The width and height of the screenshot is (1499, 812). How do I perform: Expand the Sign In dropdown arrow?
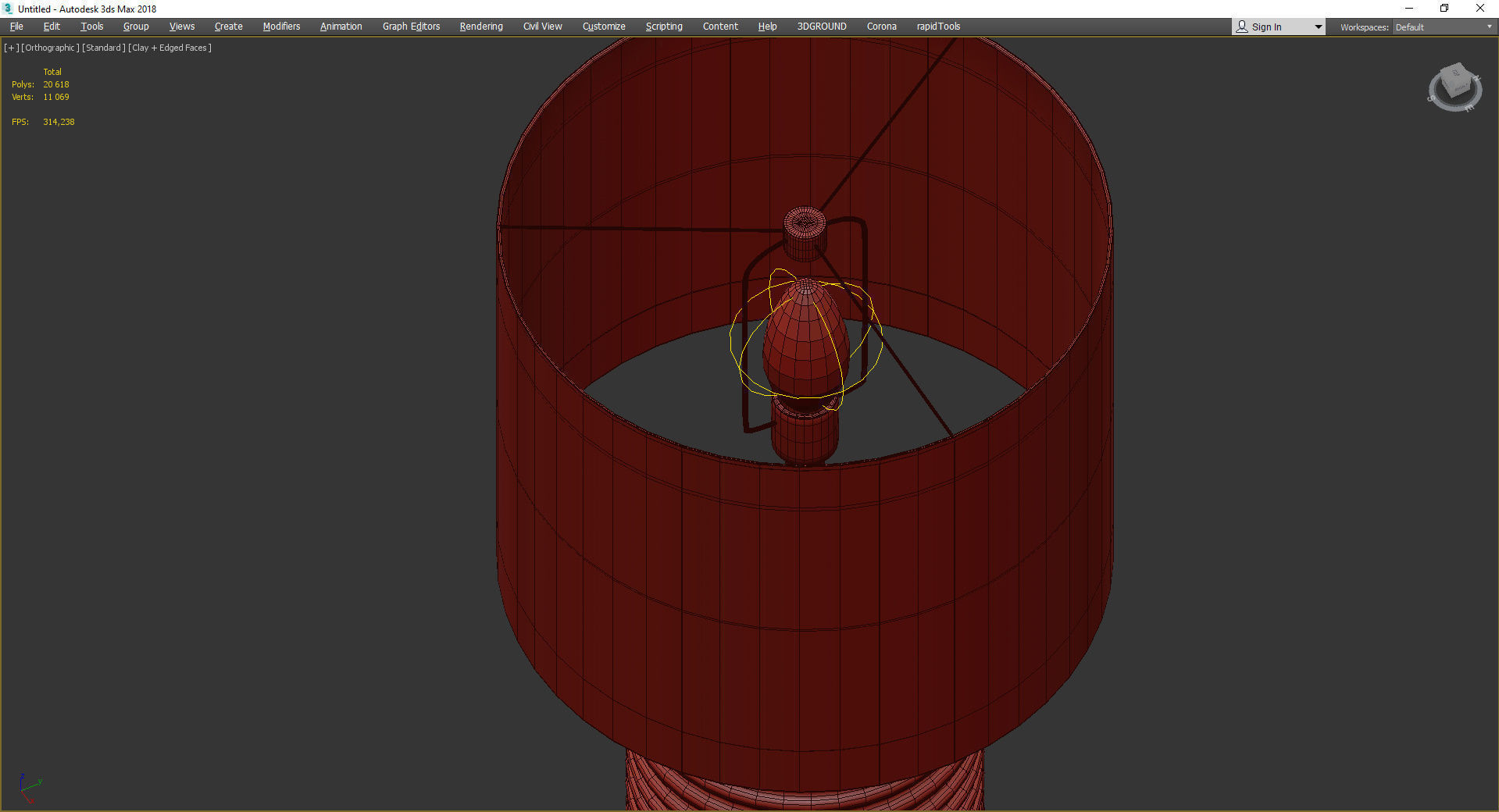(x=1318, y=27)
